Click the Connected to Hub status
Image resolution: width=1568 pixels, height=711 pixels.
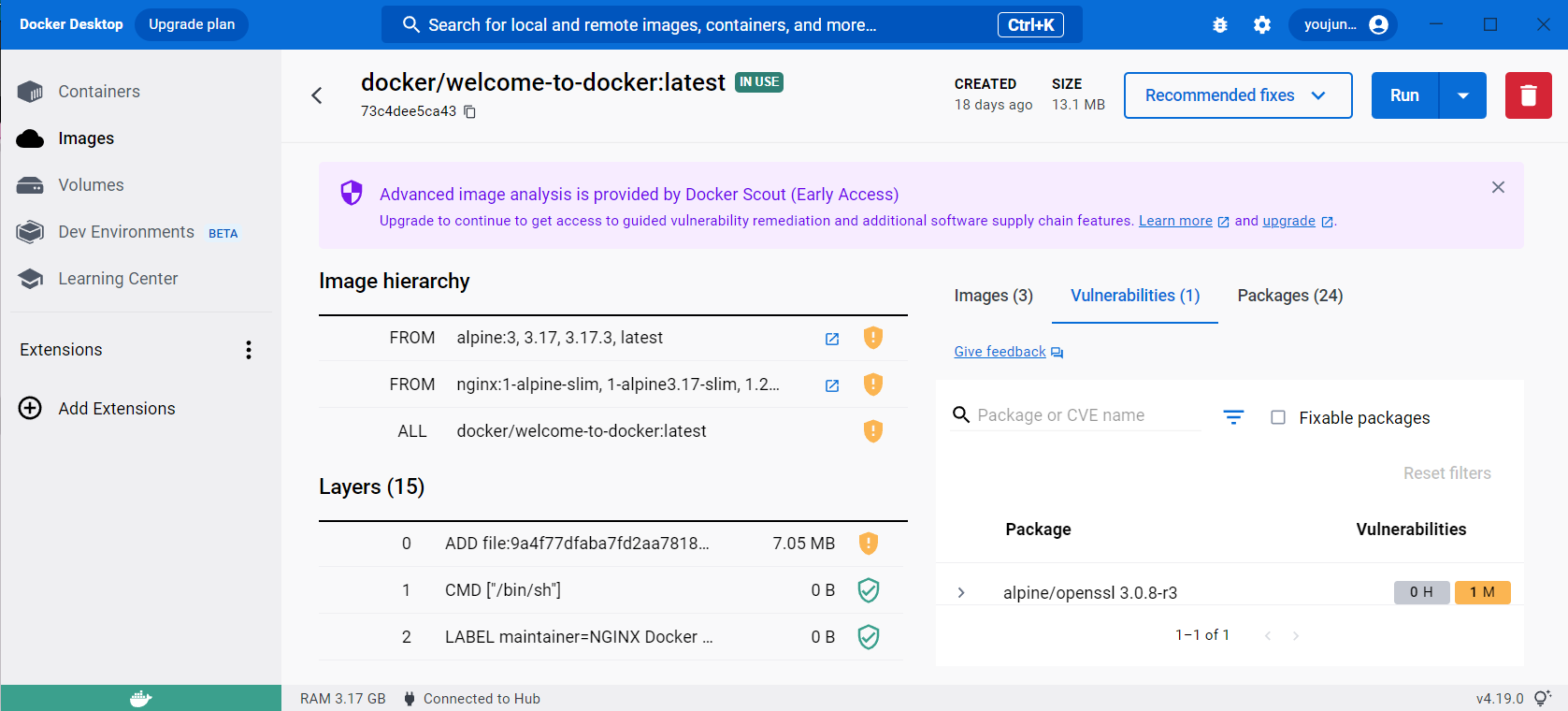point(472,699)
